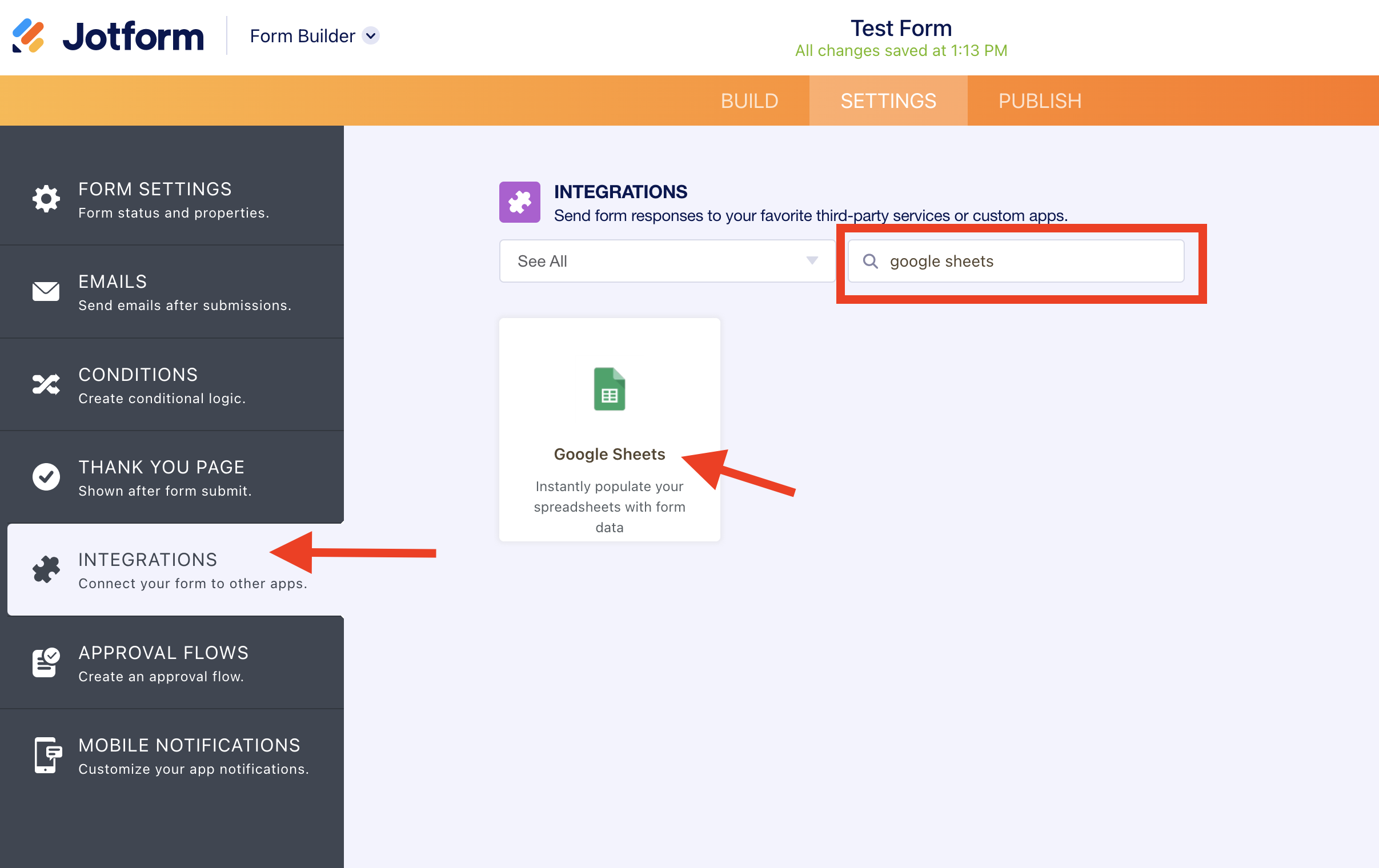1379x868 pixels.
Task: Click the Conditions shuffle arrows icon
Action: [x=46, y=384]
